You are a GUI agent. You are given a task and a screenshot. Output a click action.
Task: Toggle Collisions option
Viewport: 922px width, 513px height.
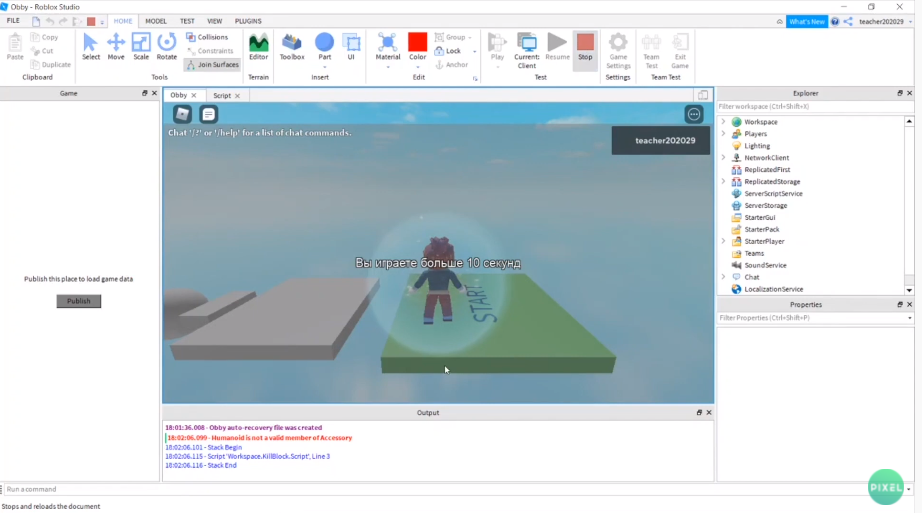[207, 37]
